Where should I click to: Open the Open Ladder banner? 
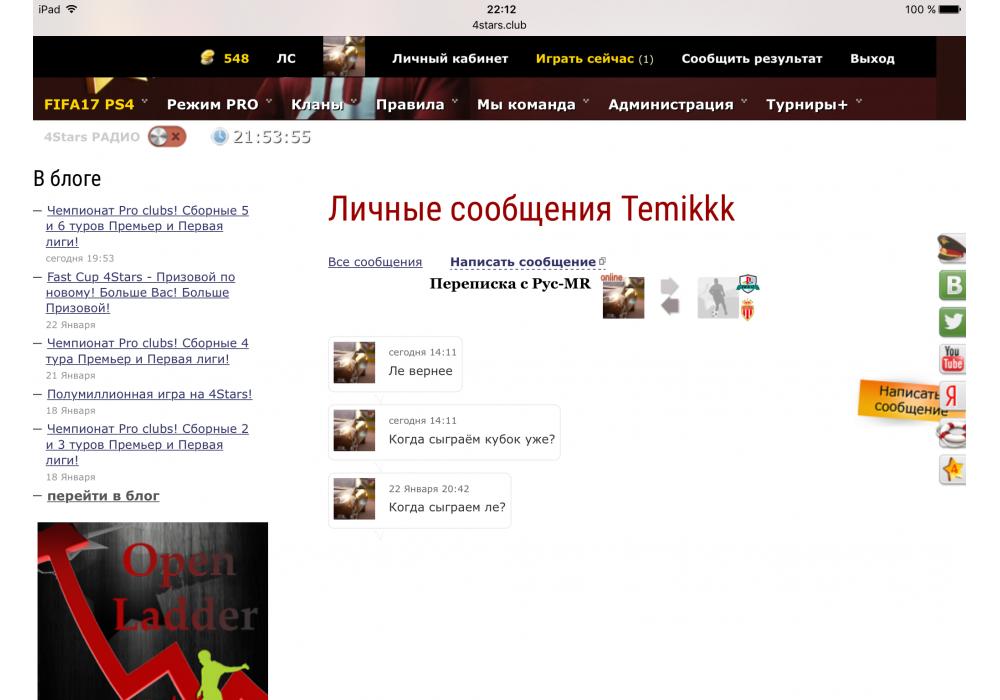click(x=152, y=611)
